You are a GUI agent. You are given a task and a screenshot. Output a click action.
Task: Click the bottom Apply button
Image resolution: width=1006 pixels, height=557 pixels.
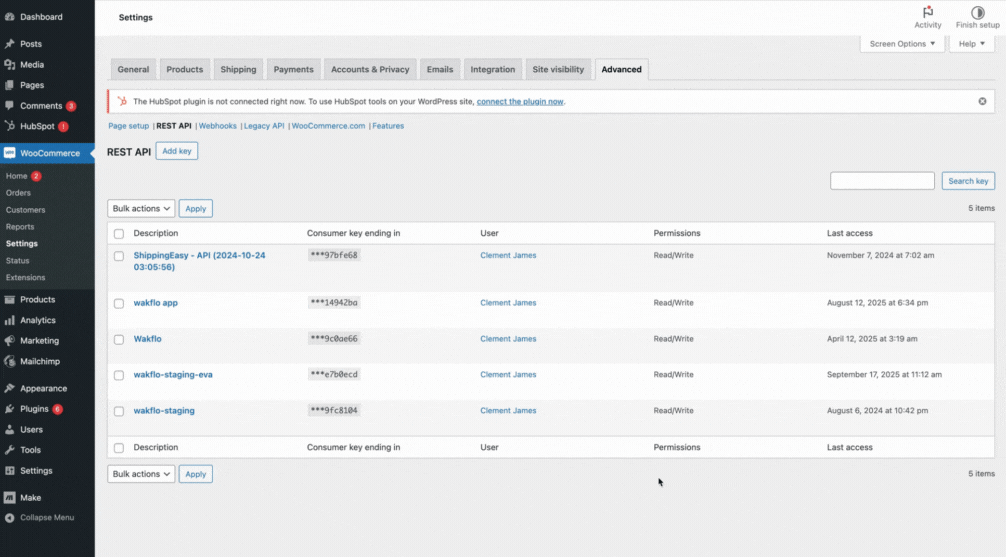(196, 474)
